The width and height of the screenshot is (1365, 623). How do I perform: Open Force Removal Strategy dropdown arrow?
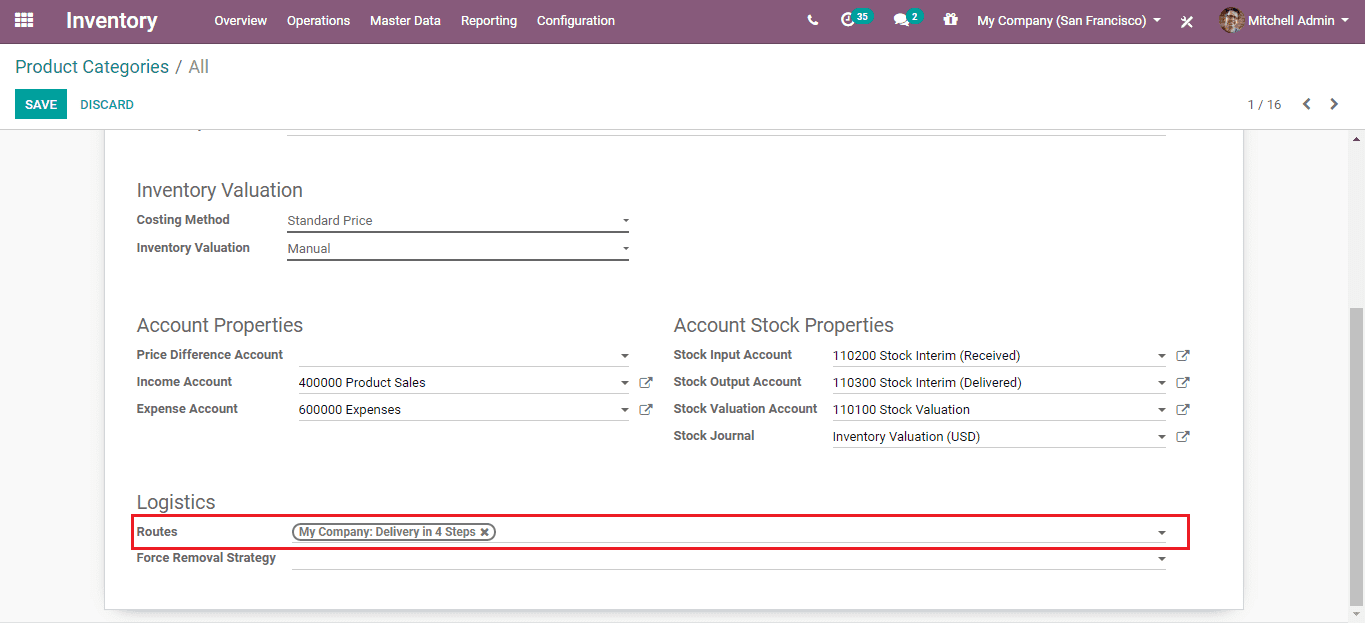click(1161, 559)
